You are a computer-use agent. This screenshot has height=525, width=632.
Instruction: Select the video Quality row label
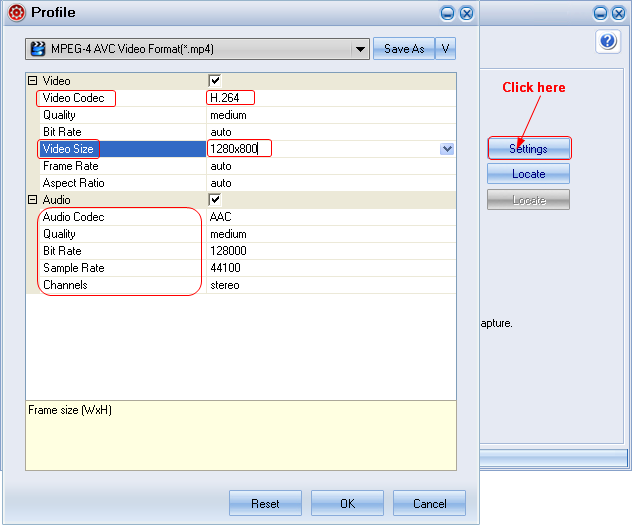pos(59,115)
